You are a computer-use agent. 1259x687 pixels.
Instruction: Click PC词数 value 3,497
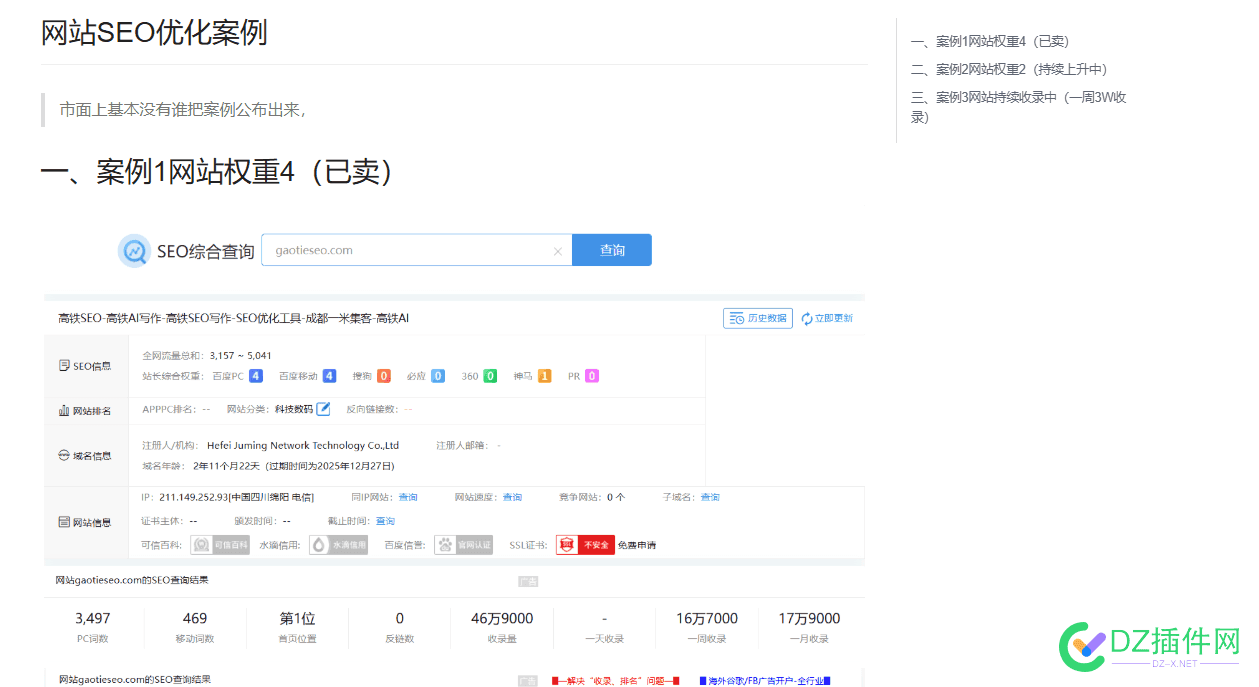click(93, 618)
